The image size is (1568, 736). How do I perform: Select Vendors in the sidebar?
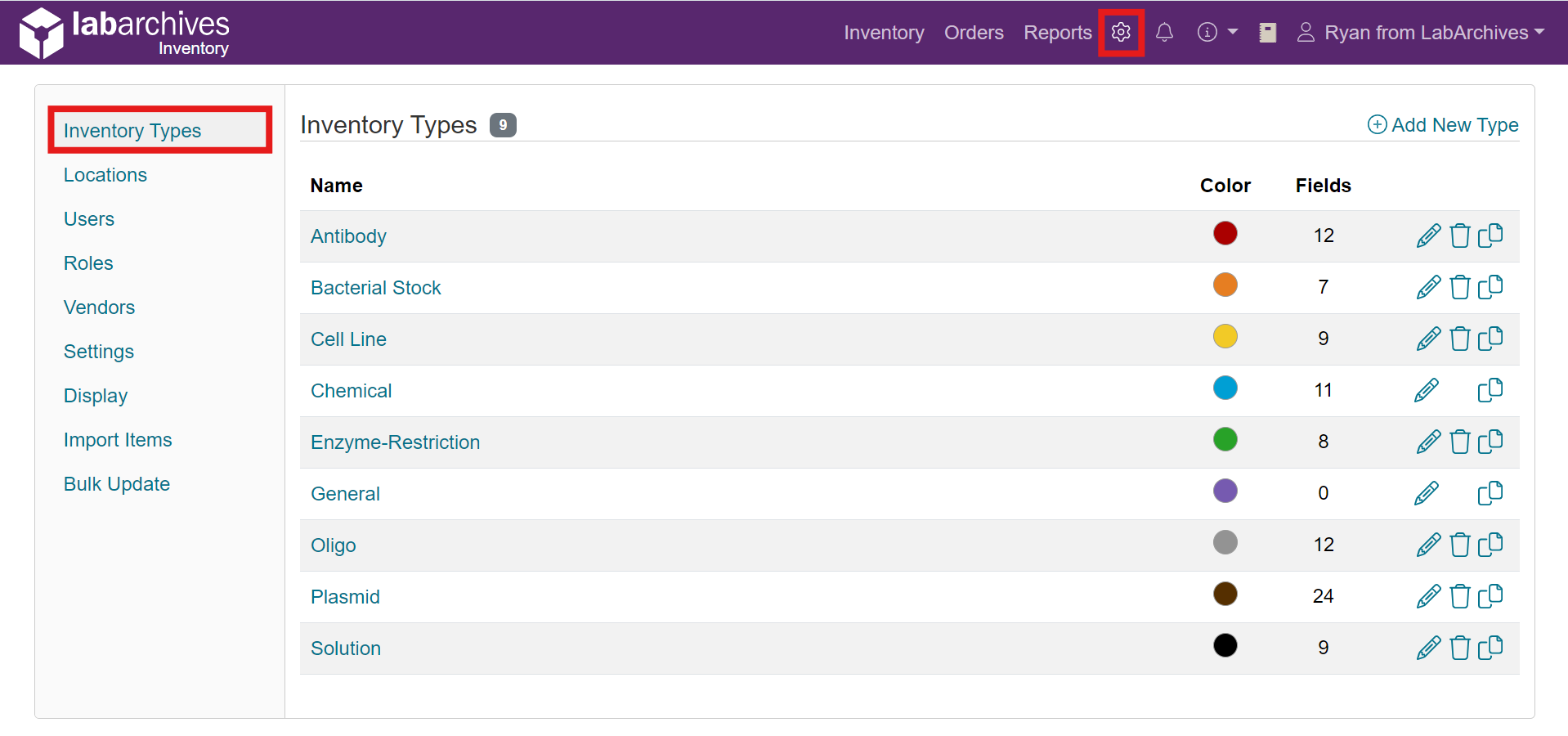pos(99,307)
